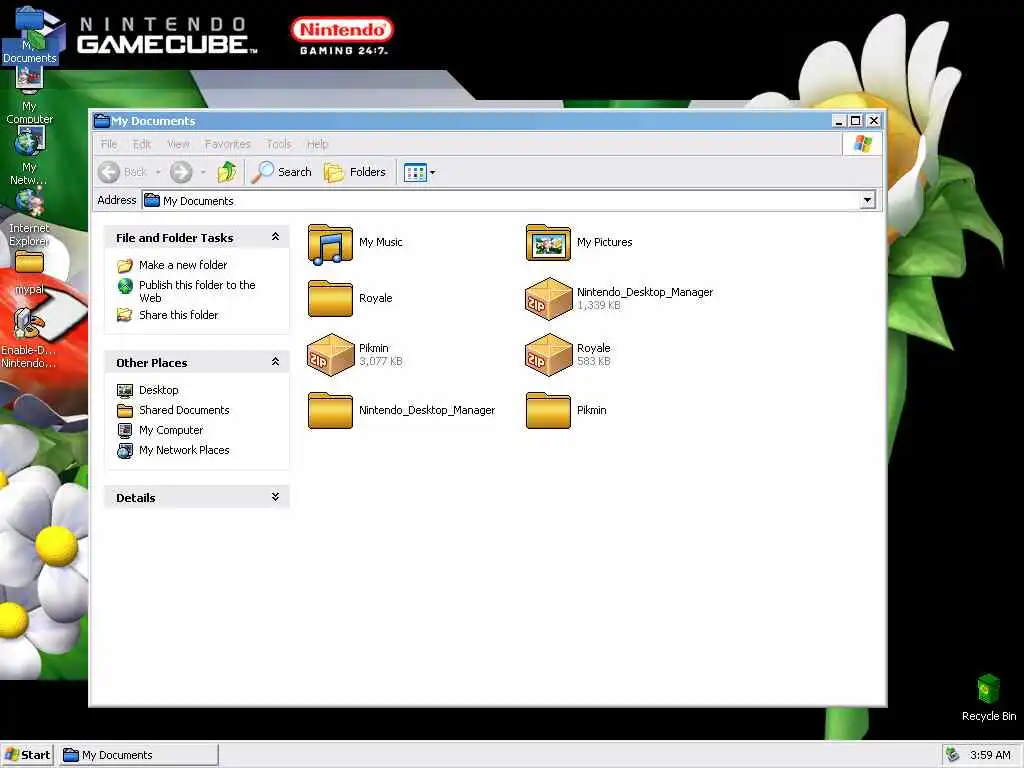
Task: Select the Internet Explorer desktop icon
Action: tap(29, 216)
